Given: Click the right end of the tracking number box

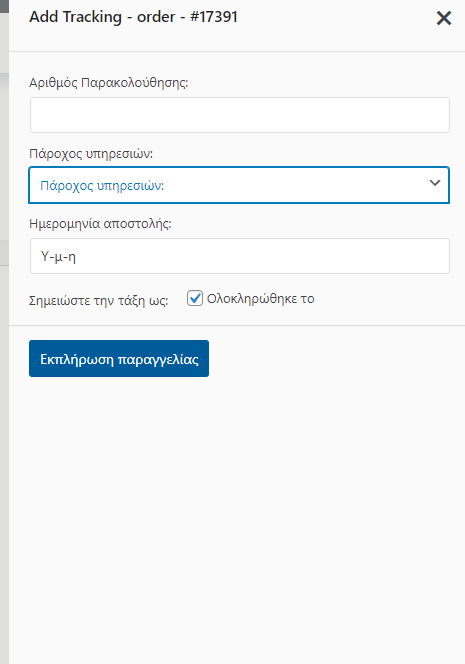Looking at the screenshot, I should (x=436, y=115).
